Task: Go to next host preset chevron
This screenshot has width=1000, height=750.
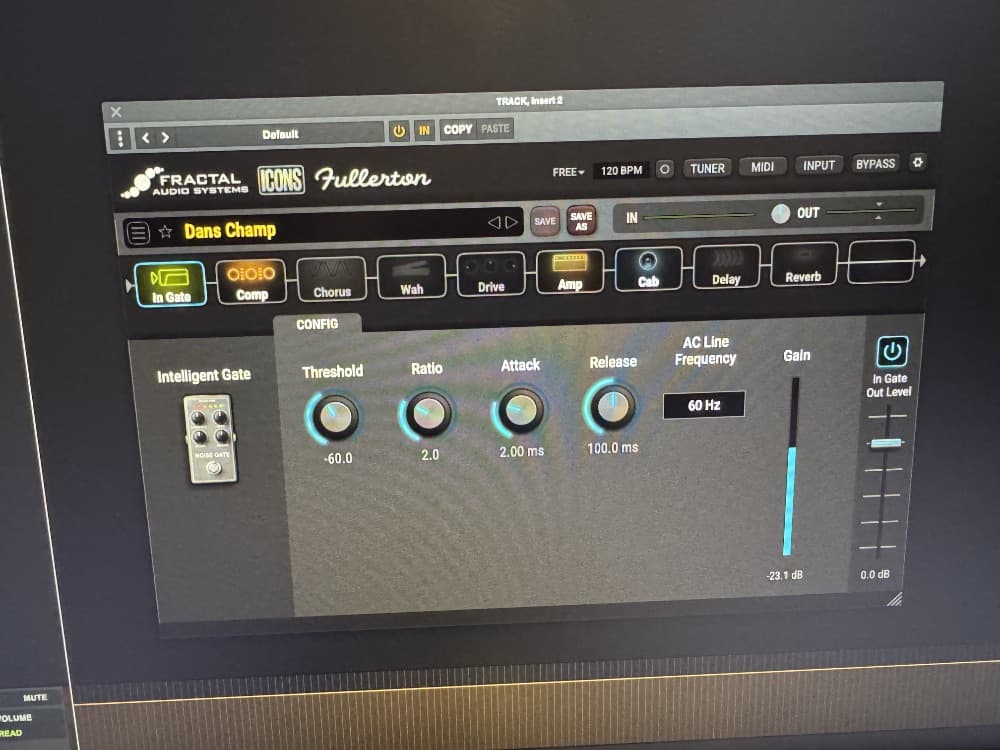Action: [165, 137]
